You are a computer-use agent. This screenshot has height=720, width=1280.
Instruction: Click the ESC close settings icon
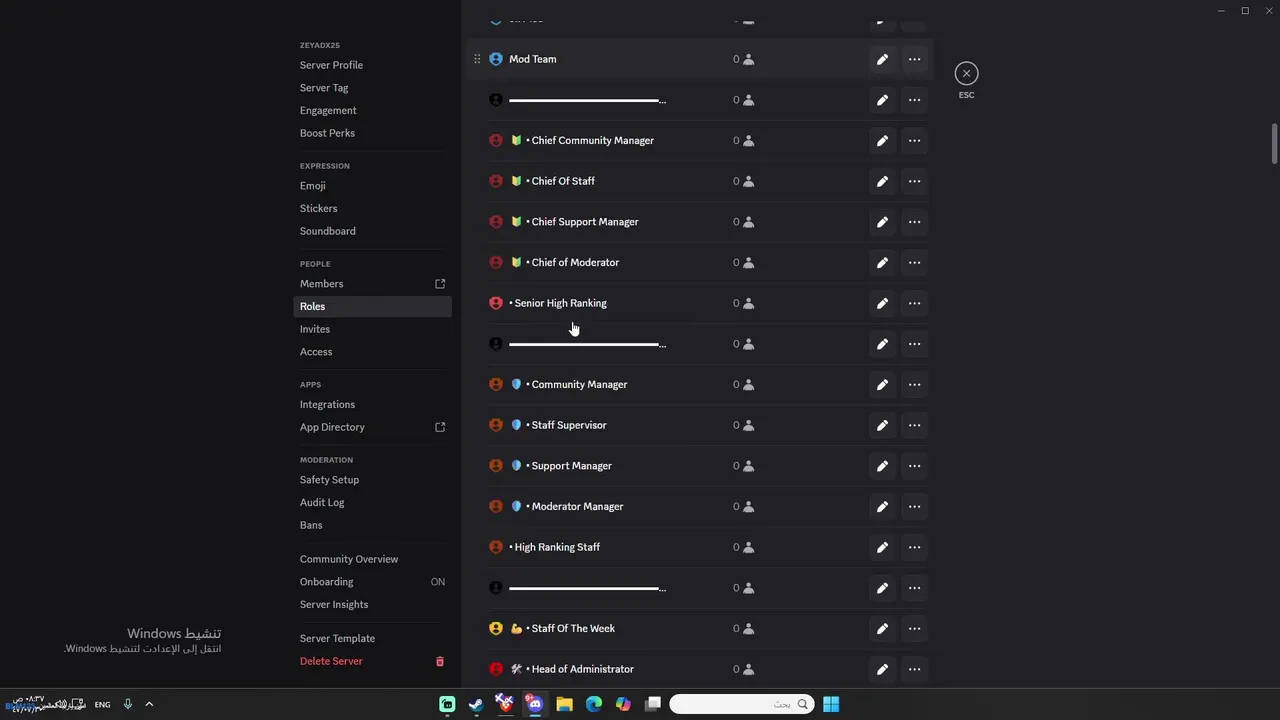(x=966, y=73)
